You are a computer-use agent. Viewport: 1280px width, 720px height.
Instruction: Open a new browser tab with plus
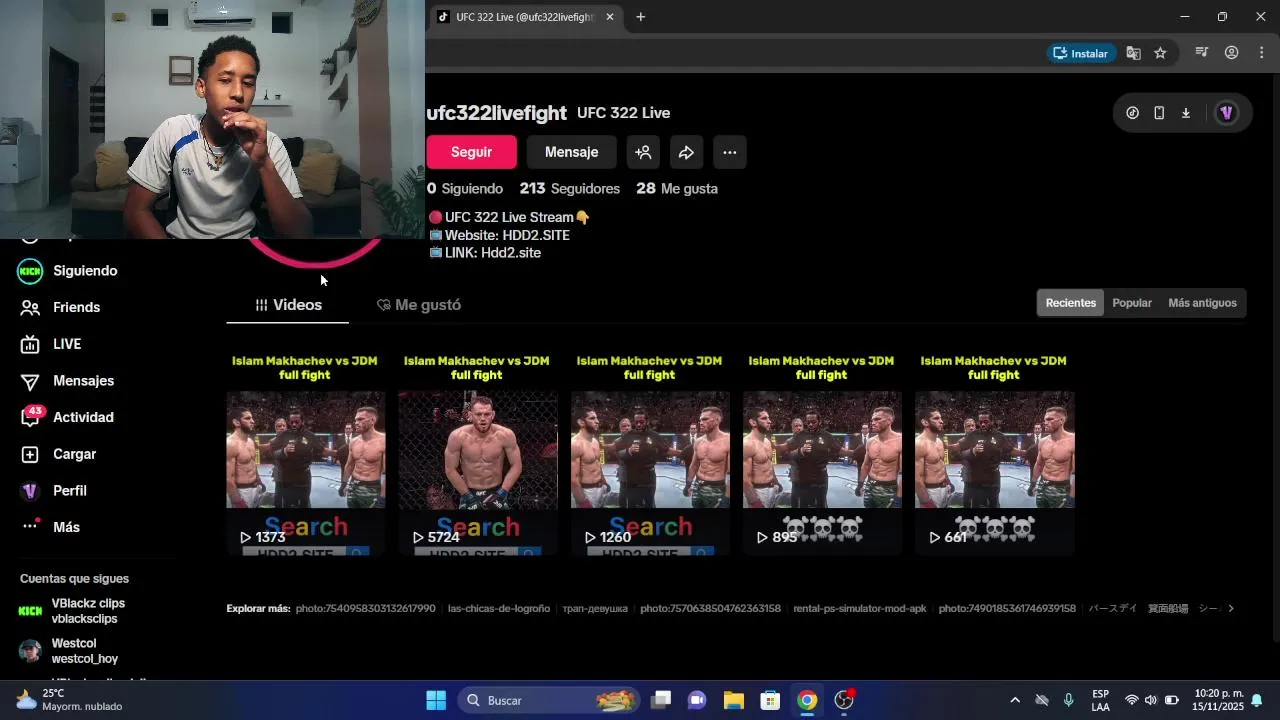[641, 17]
